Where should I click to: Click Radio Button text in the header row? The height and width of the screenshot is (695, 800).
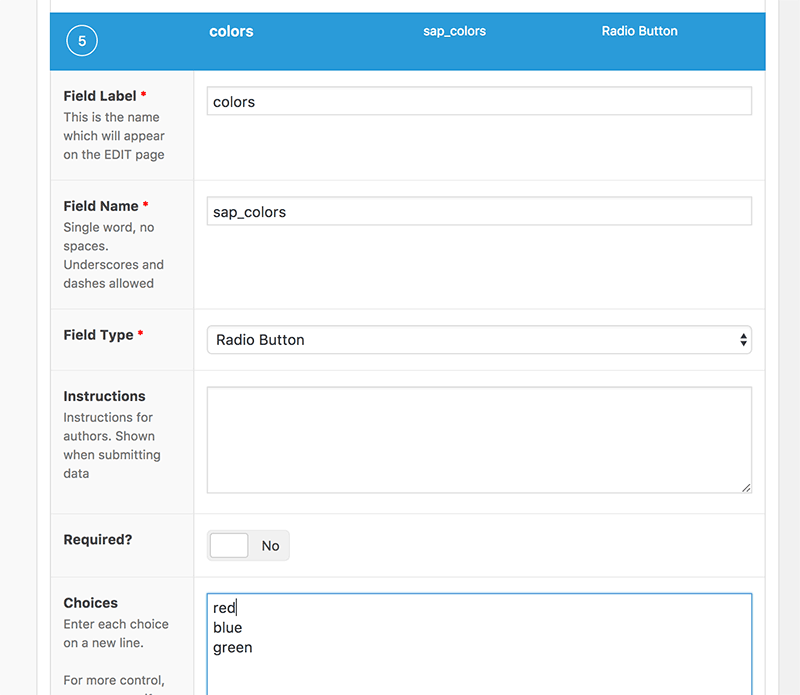(639, 31)
